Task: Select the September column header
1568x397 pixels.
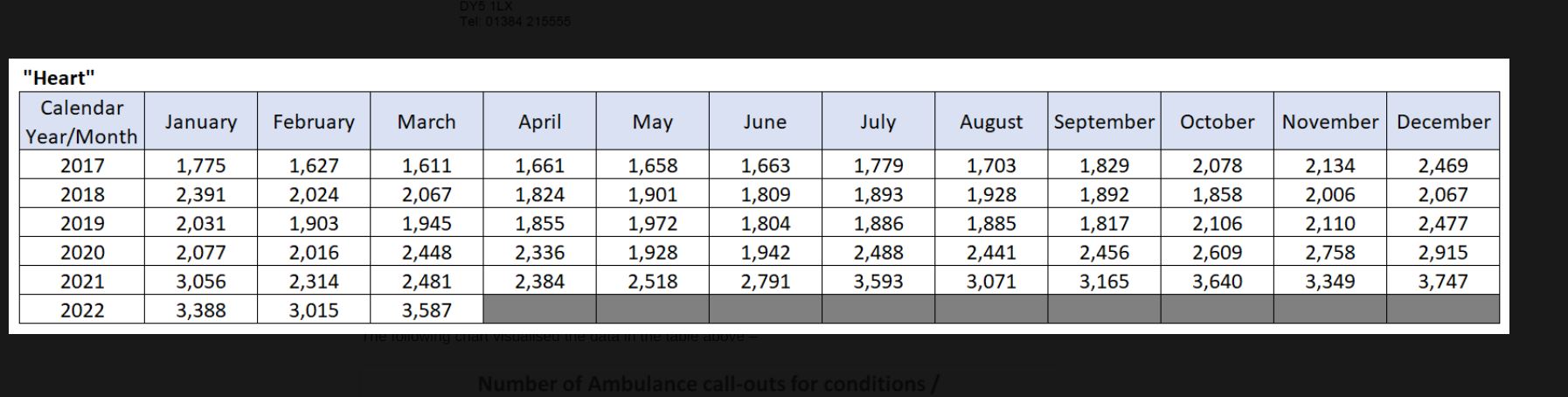Action: 1104,122
